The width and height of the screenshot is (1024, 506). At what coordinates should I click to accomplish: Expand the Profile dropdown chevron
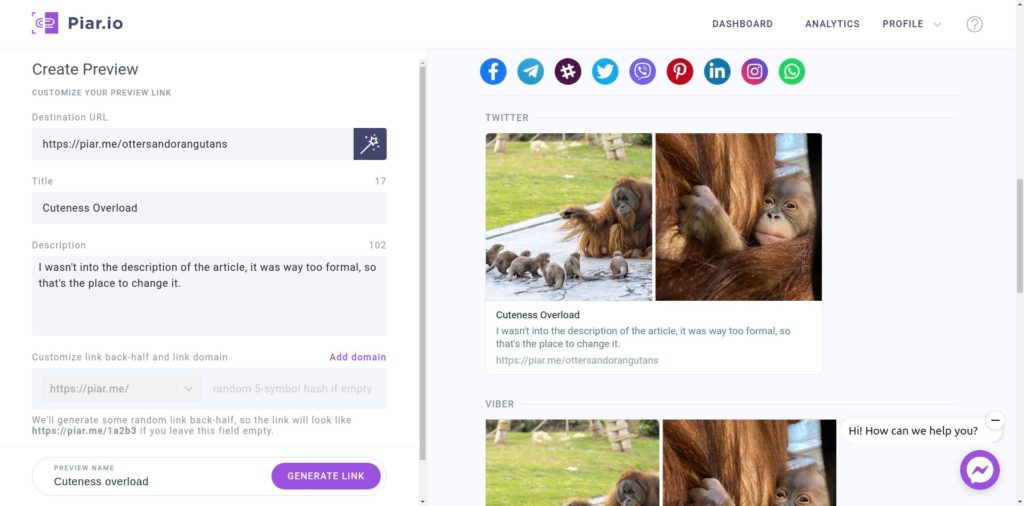(937, 25)
